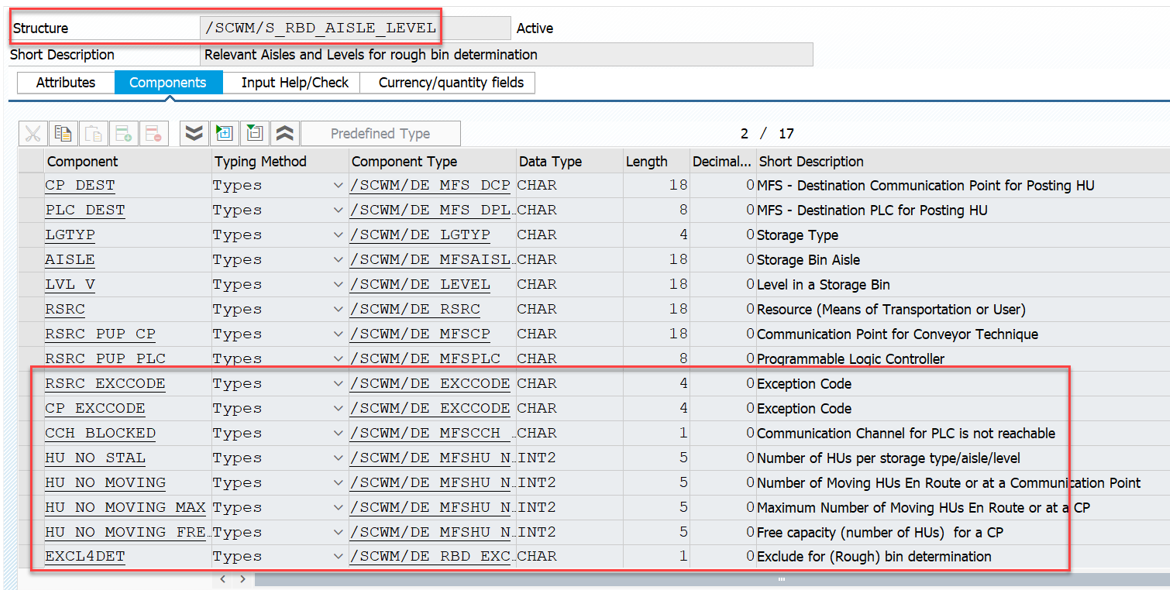Click the row selector for LGTYP
The height and width of the screenshot is (590, 1170).
pos(31,235)
